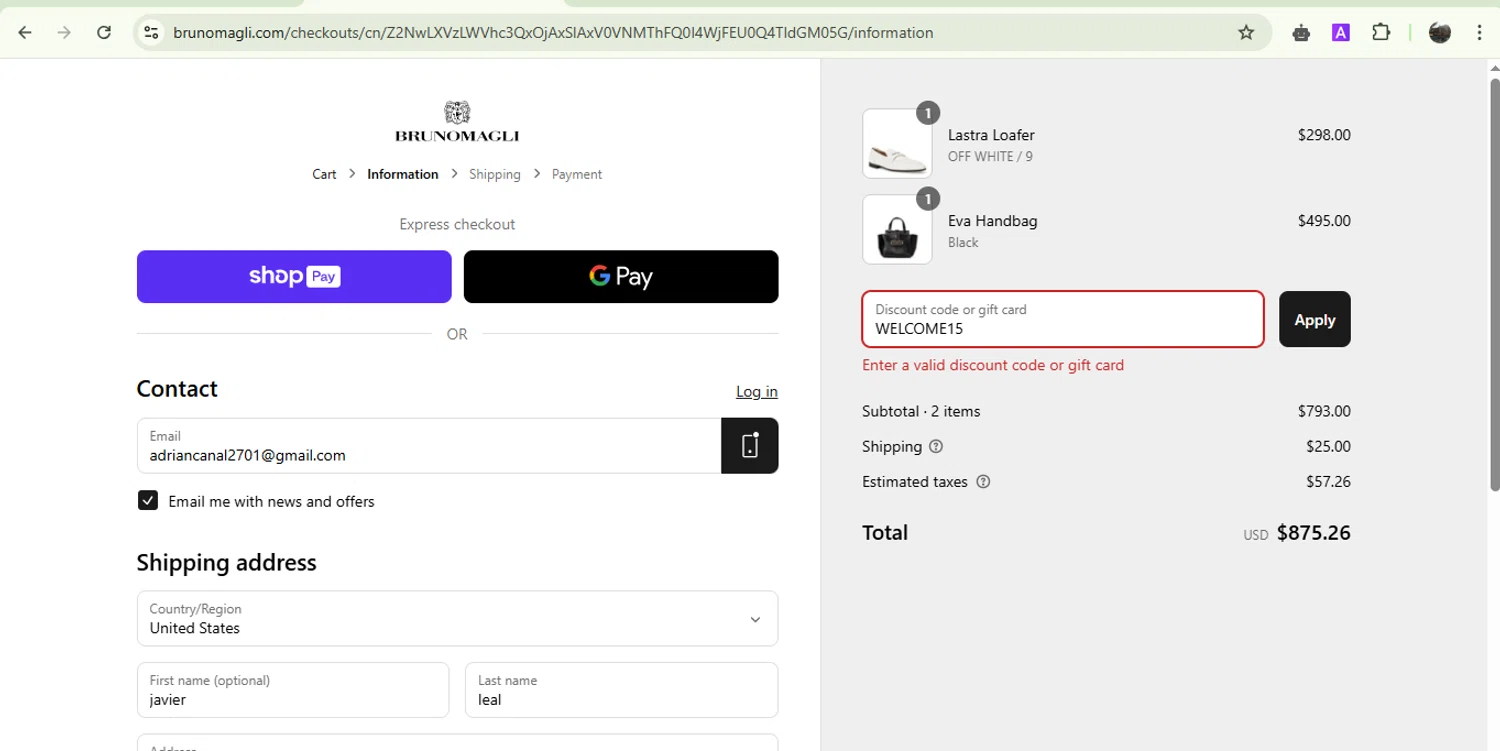Viewport: 1500px width, 751px height.
Task: Open the Country/Region dropdown
Action: click(457, 619)
